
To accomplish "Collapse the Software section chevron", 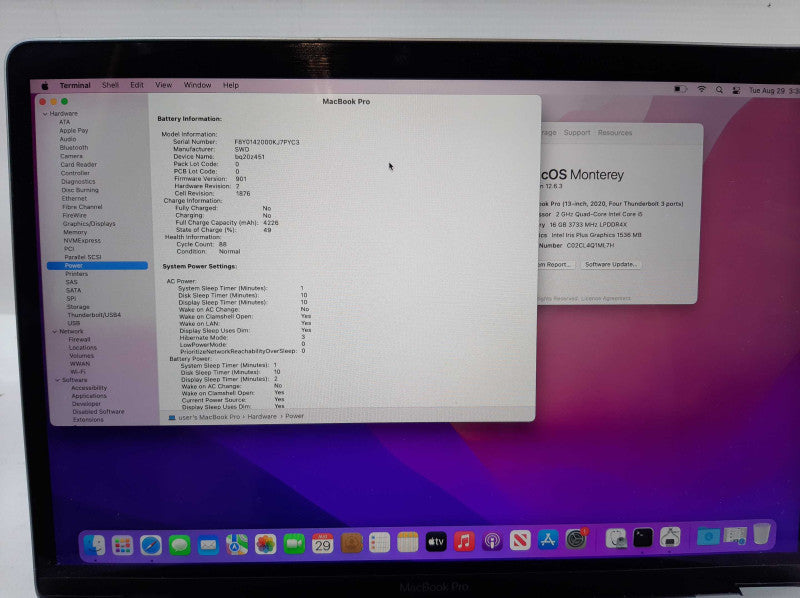I will (x=57, y=380).
